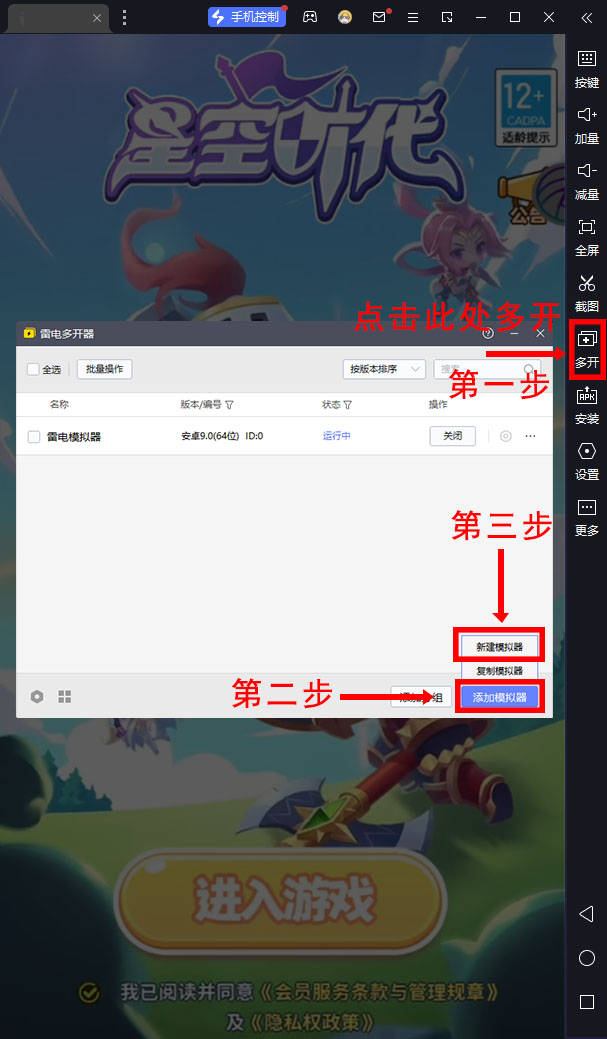The height and width of the screenshot is (1039, 607).
Task: Open the 安装 APK installer
Action: (586, 405)
